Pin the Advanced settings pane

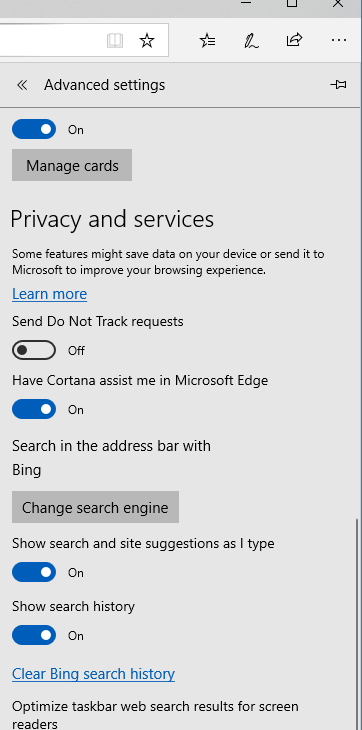tap(338, 85)
